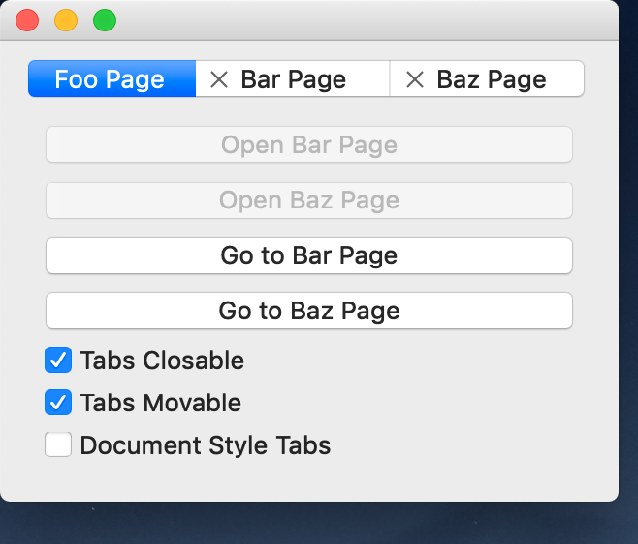638x544 pixels.
Task: Switch to the Baz Page tab
Action: [491, 80]
